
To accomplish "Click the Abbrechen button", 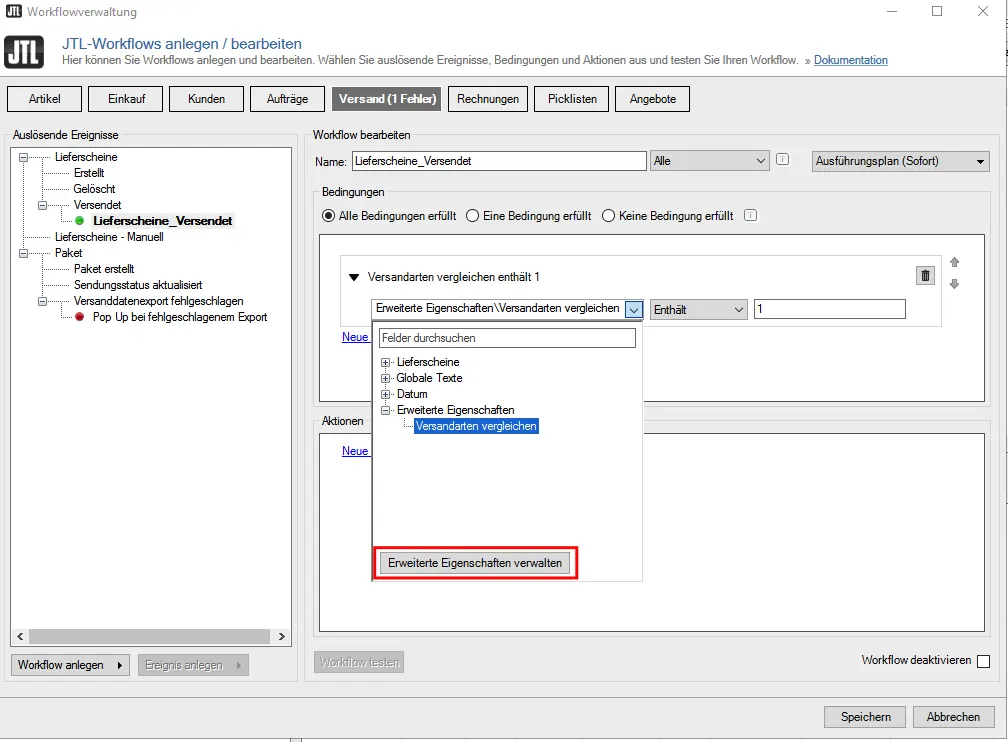I will [953, 717].
